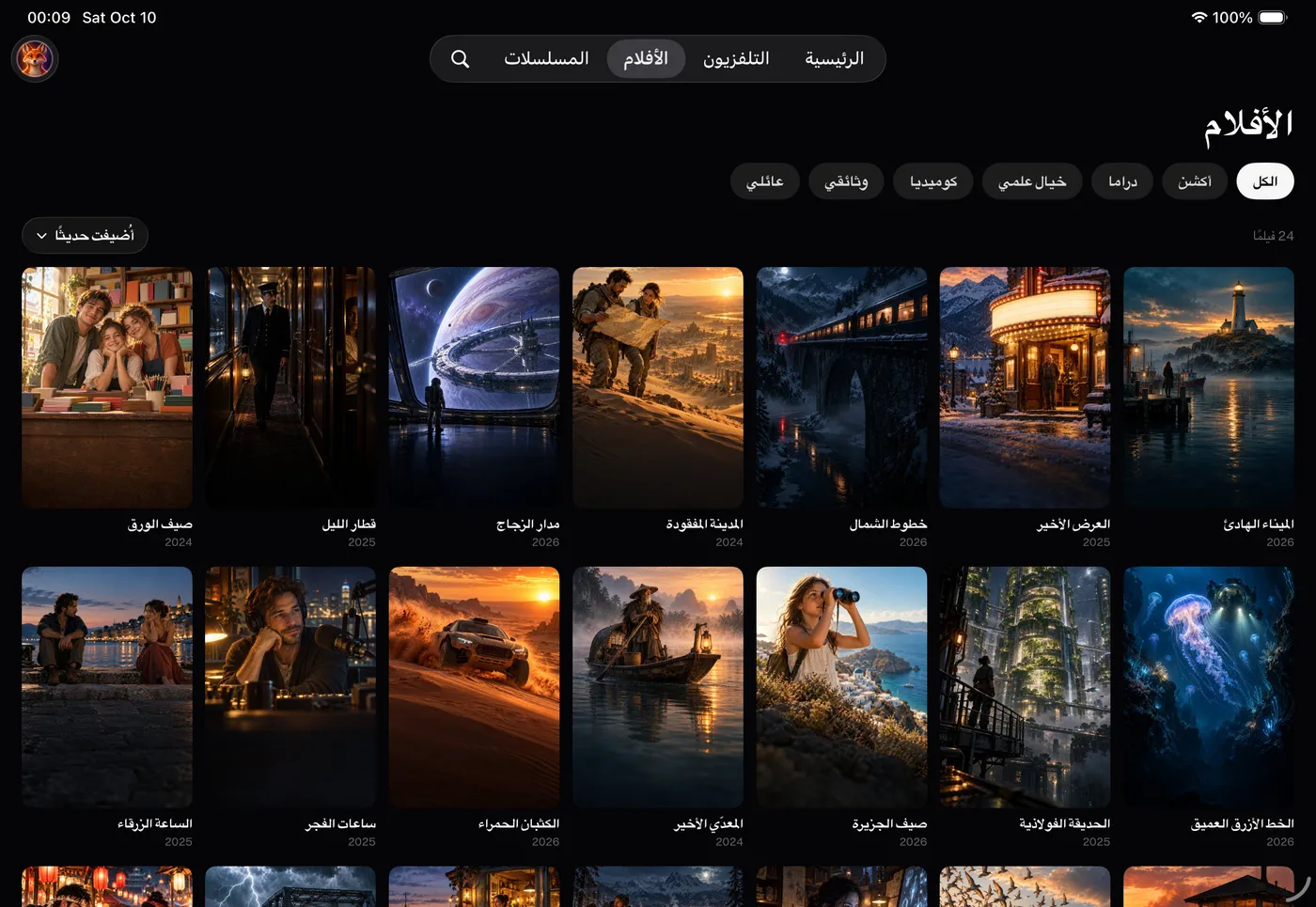Open the المعدّي الأخير movie poster
Screen dimensions: 1316x907
tap(658, 687)
